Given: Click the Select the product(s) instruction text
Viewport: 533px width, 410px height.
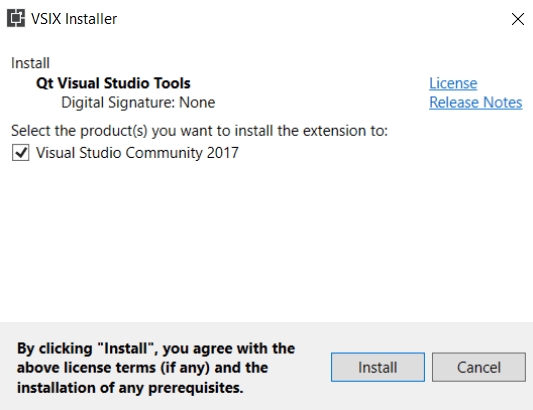Looking at the screenshot, I should click(x=199, y=131).
